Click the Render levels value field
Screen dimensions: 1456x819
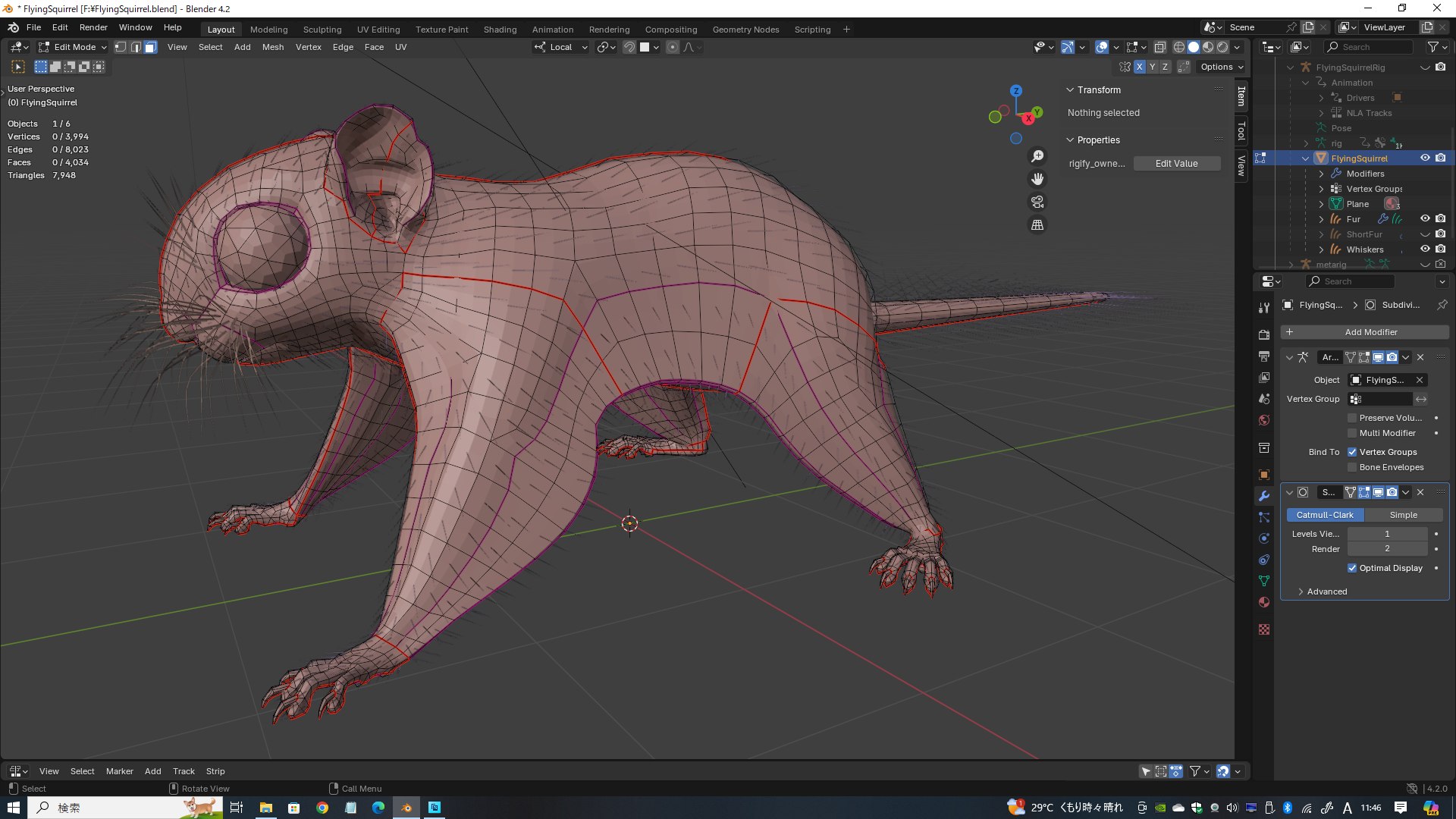(1387, 549)
